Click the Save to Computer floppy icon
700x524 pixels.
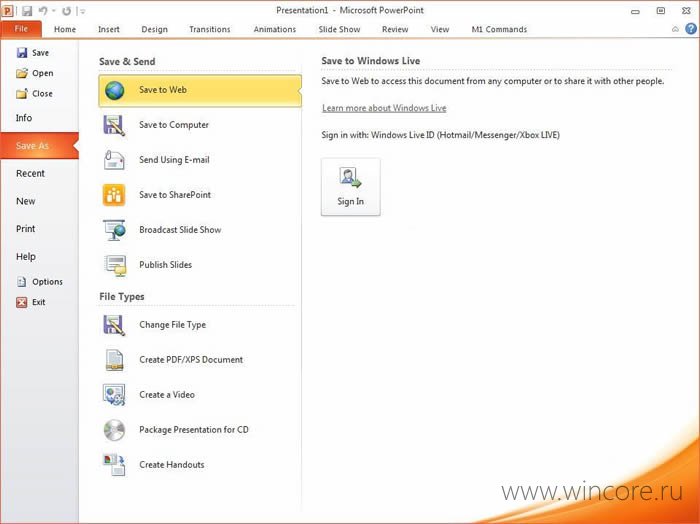[x=114, y=125]
